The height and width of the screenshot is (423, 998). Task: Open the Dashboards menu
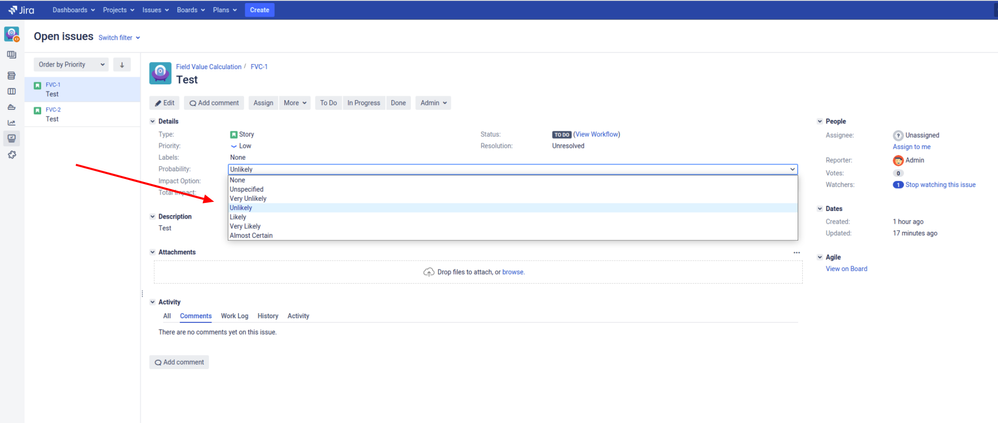pyautogui.click(x=74, y=10)
